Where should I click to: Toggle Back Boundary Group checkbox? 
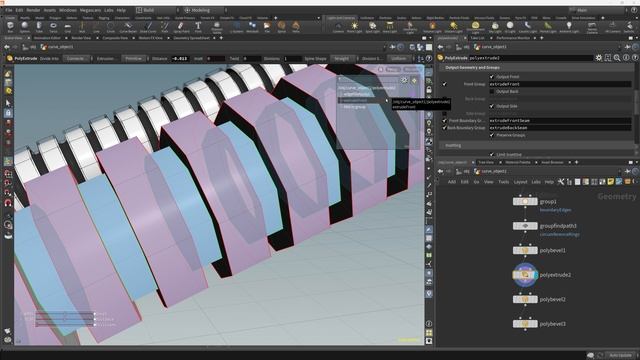coord(444,128)
